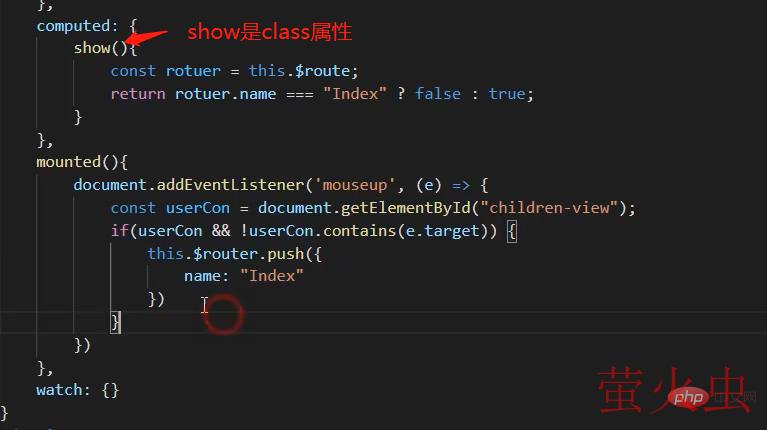Click the highlighted opening brace after contains

[x=511, y=231]
